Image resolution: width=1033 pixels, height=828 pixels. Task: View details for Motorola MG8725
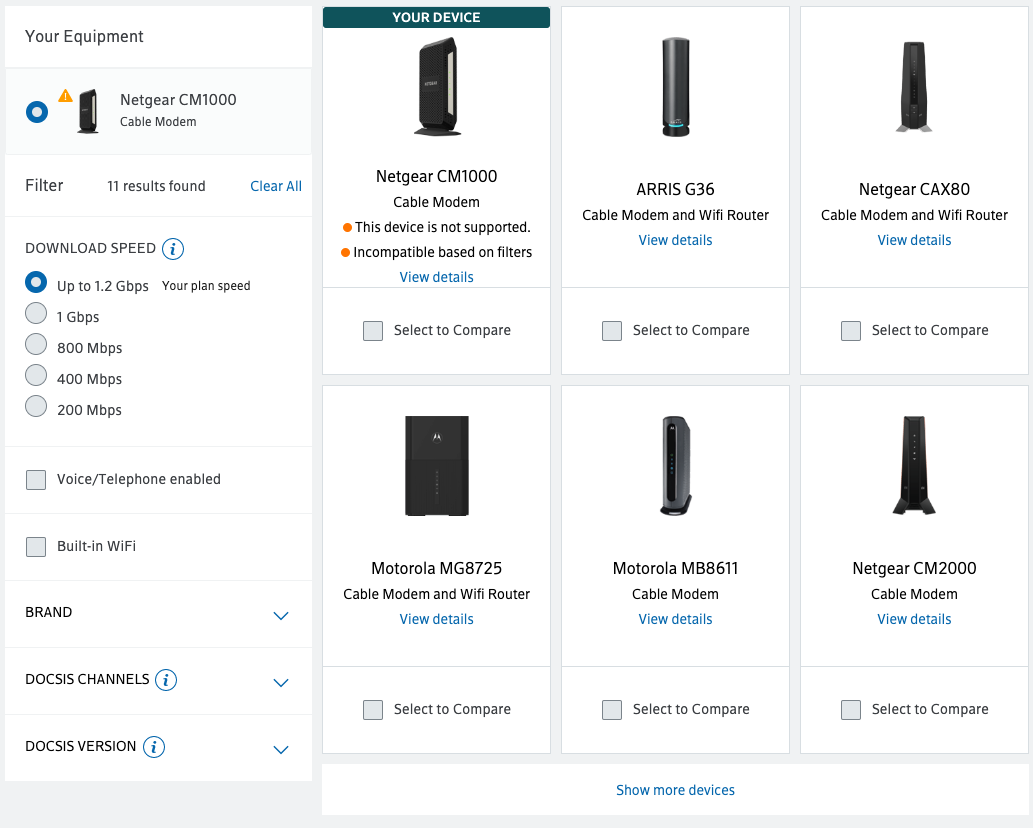(x=436, y=619)
